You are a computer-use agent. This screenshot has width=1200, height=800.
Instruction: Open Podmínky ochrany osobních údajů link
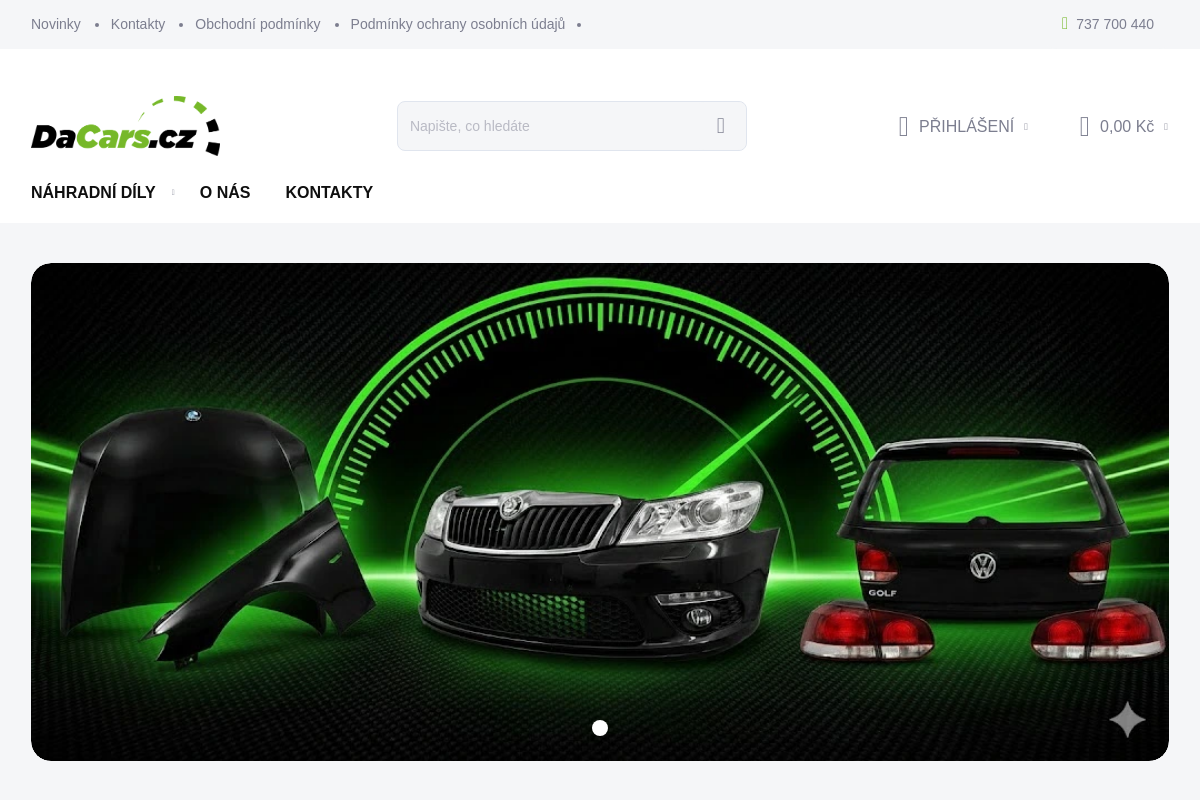pos(457,24)
